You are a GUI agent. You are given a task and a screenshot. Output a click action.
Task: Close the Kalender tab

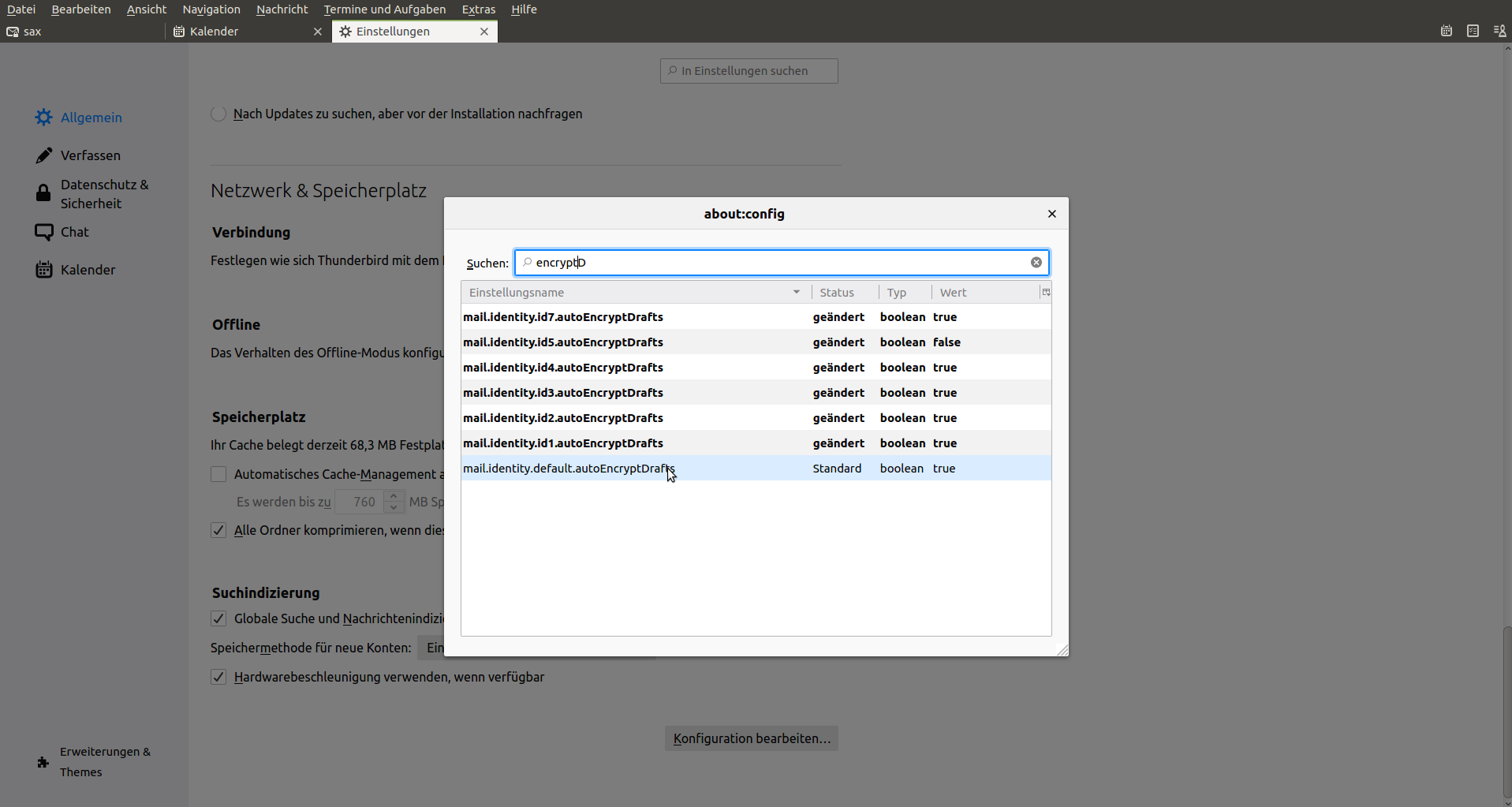coord(318,32)
